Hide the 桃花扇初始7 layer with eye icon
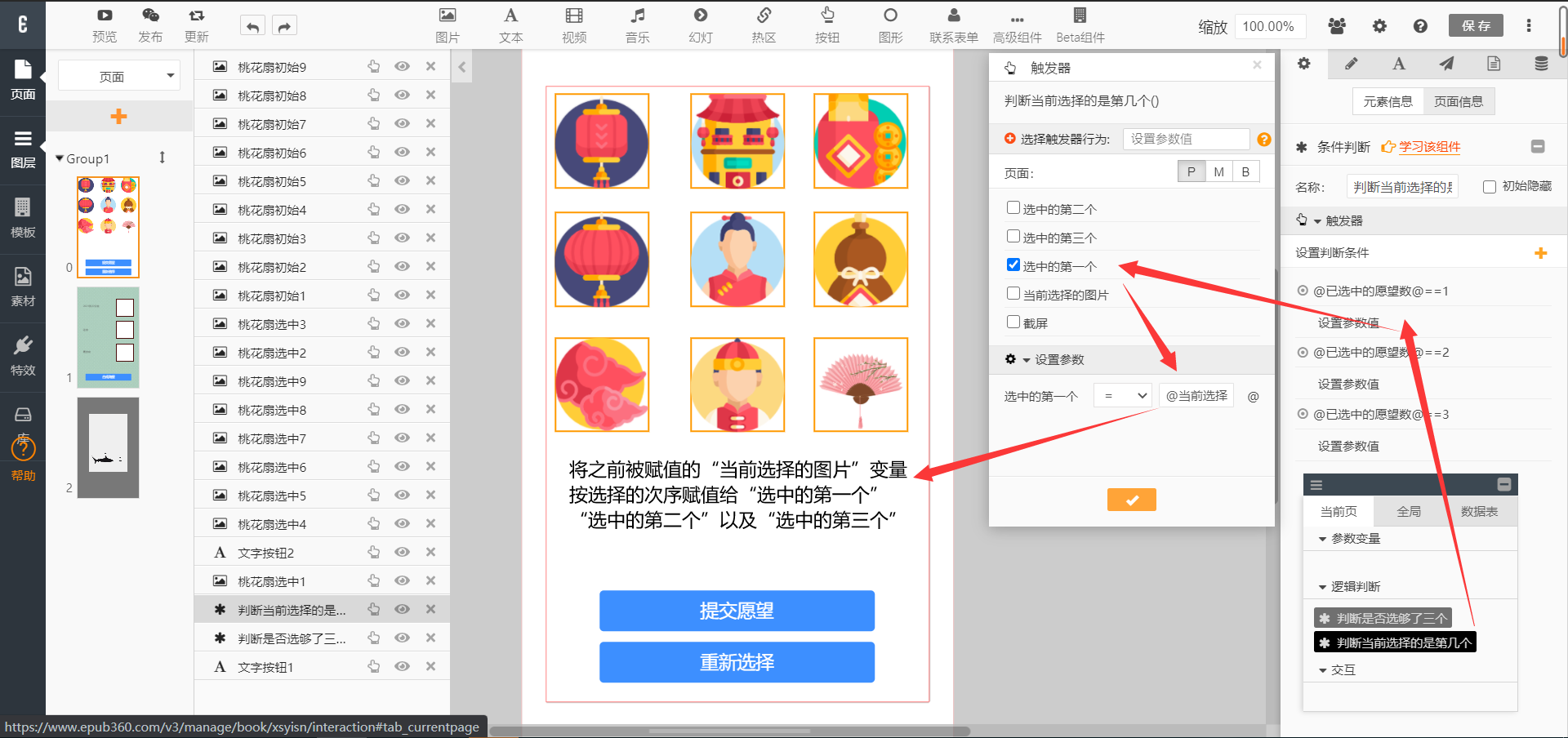1568x738 pixels. pos(402,124)
